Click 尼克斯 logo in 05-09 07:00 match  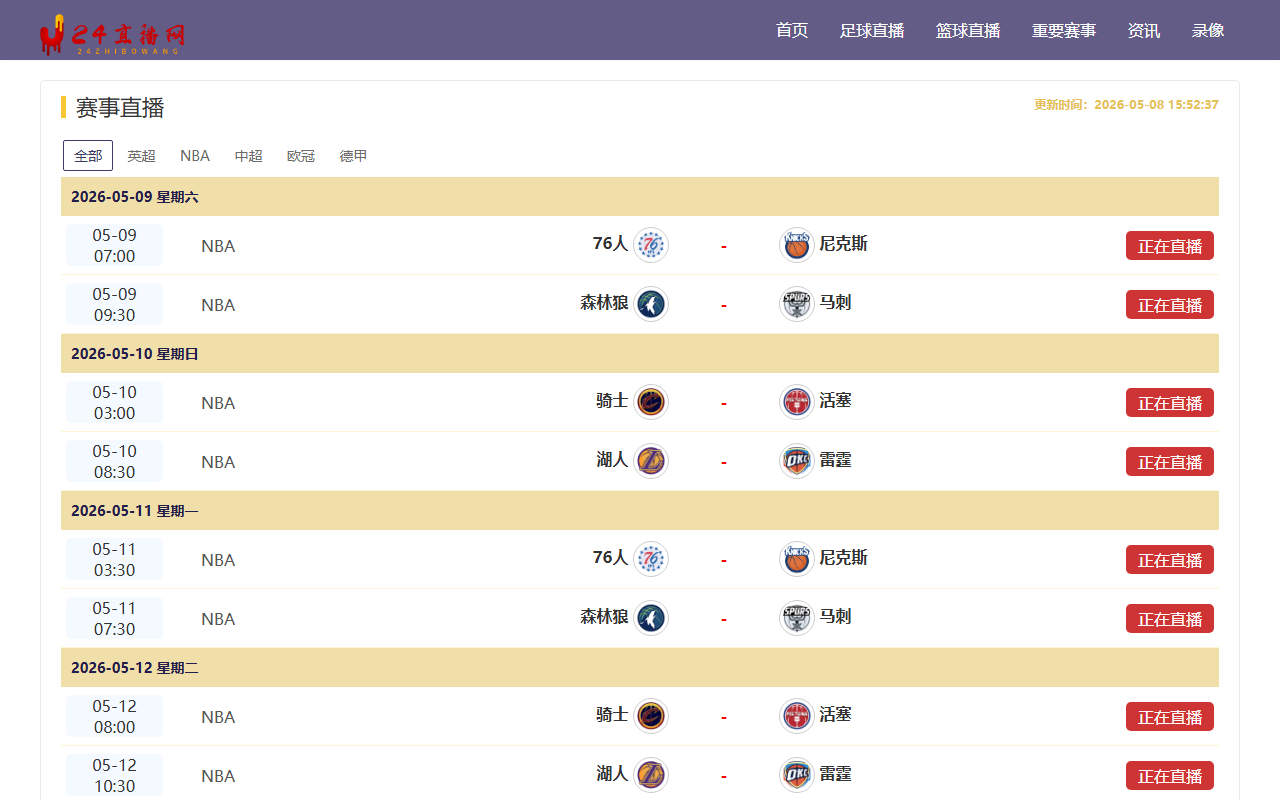point(797,245)
